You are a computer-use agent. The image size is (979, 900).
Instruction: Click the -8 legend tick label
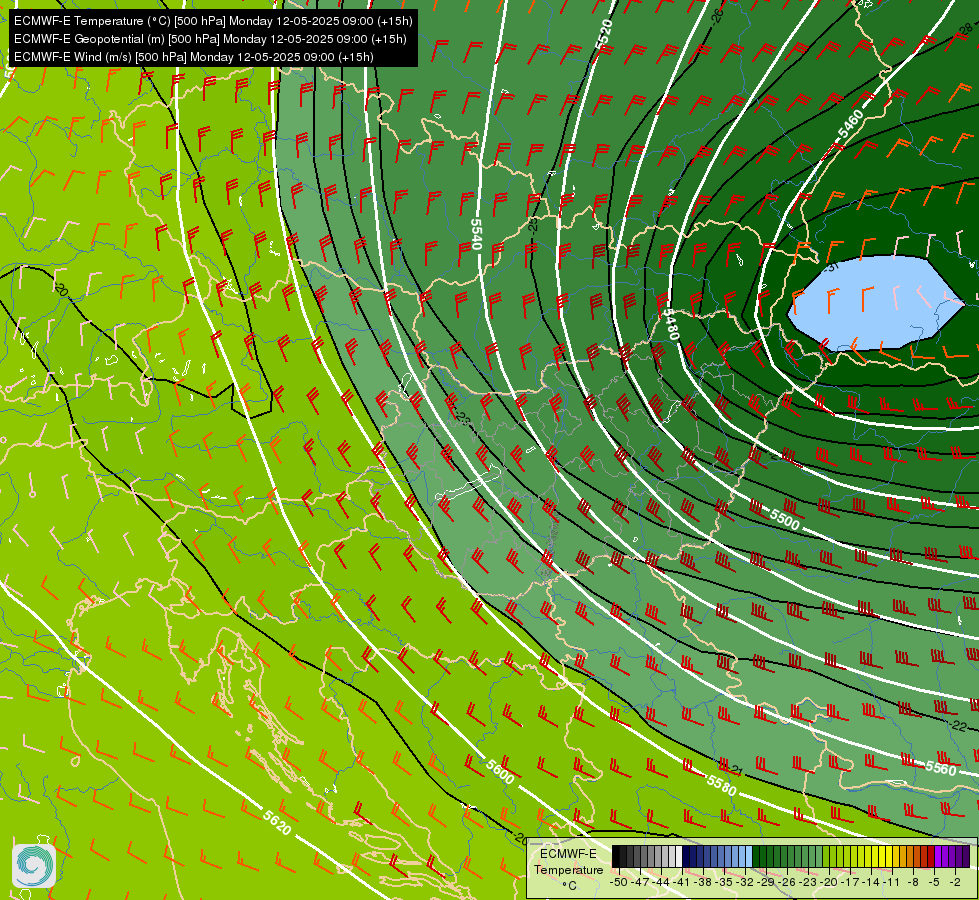(913, 882)
